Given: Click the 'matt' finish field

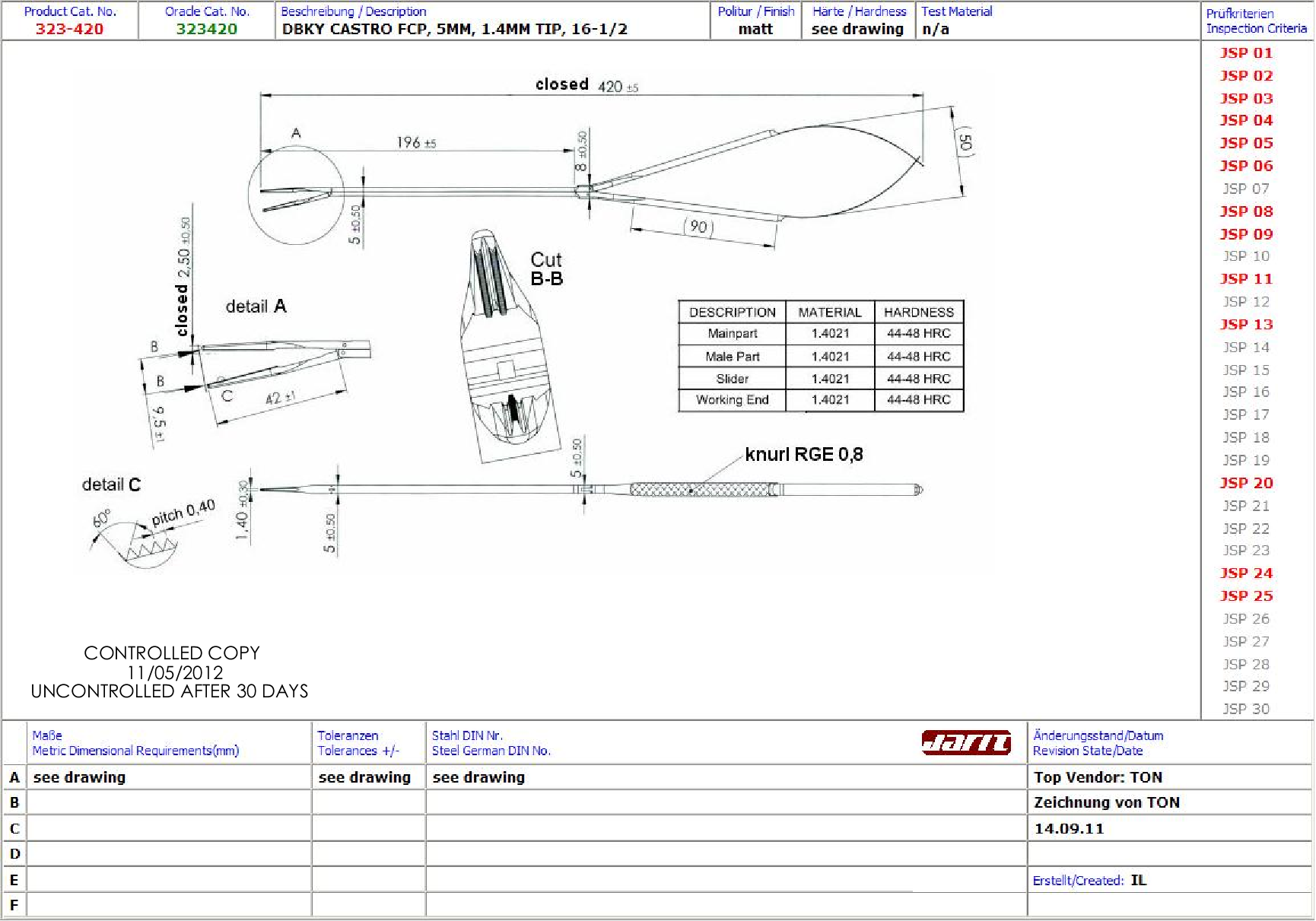Looking at the screenshot, I should tap(755, 29).
